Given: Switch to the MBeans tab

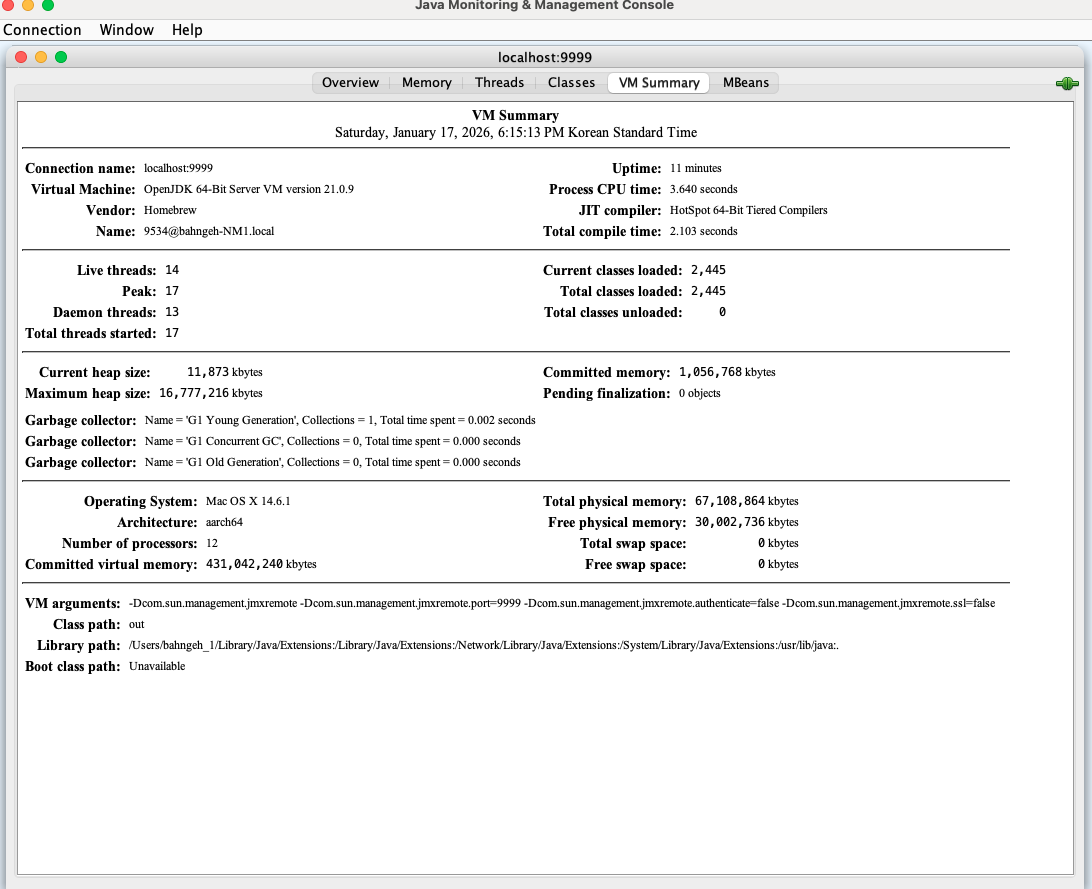Looking at the screenshot, I should tap(746, 83).
